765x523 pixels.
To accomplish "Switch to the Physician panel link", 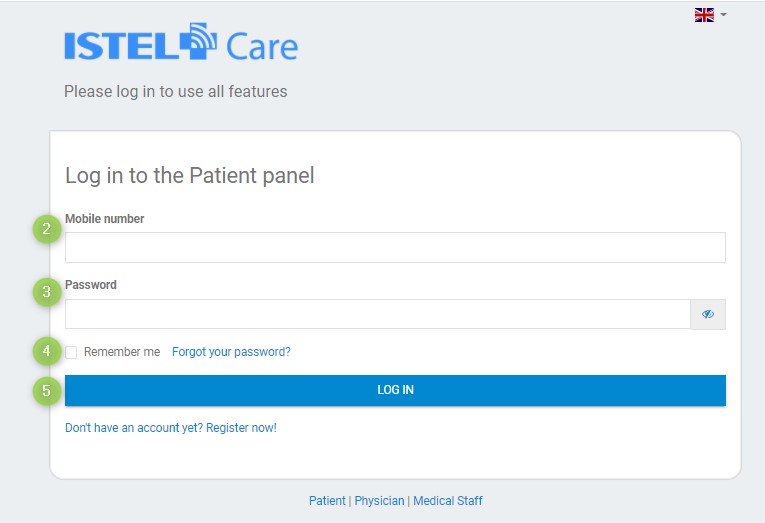I will pos(380,501).
